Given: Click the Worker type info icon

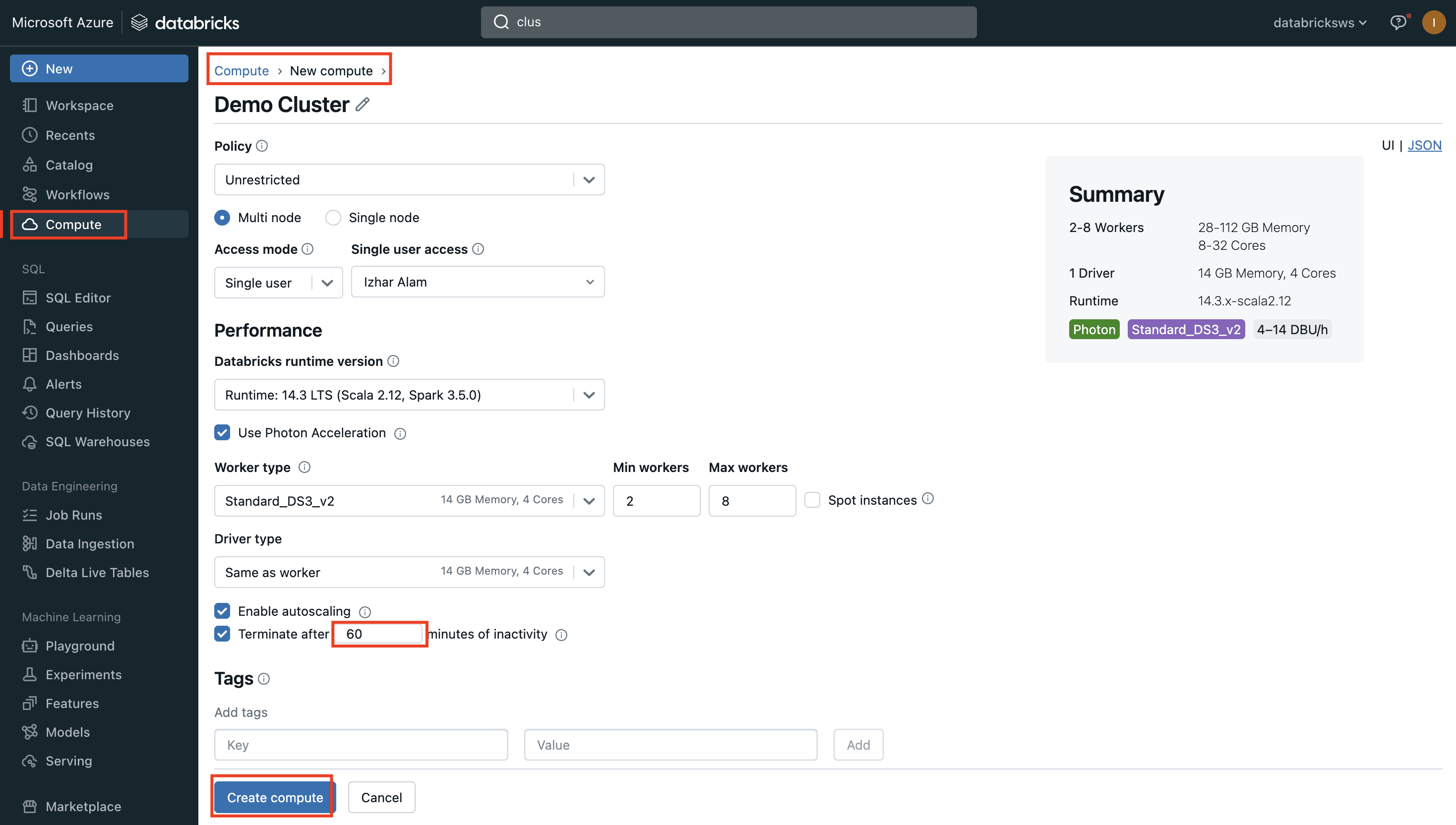Looking at the screenshot, I should coord(304,467).
